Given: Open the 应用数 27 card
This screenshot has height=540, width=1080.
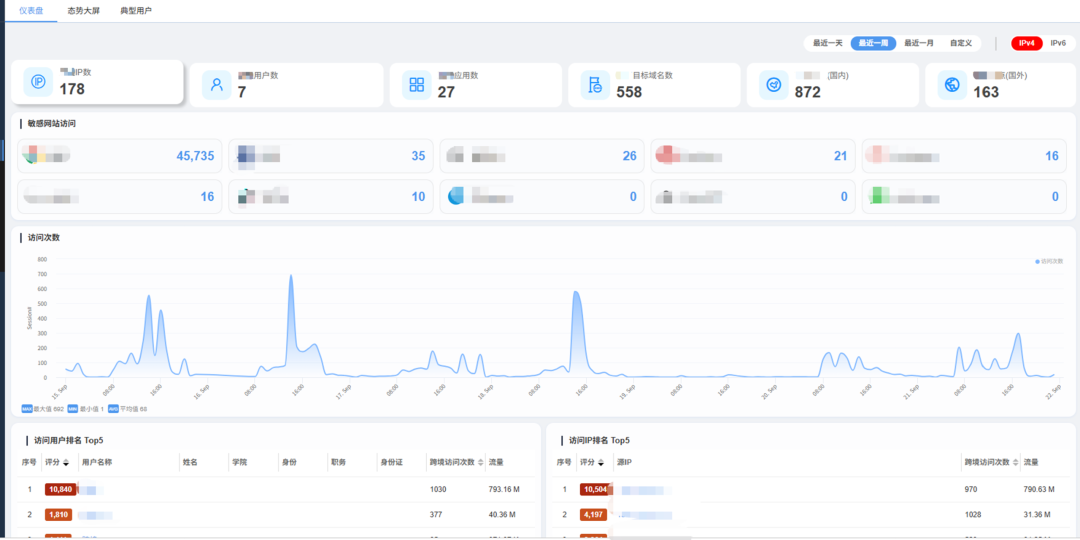Looking at the screenshot, I should (475, 85).
